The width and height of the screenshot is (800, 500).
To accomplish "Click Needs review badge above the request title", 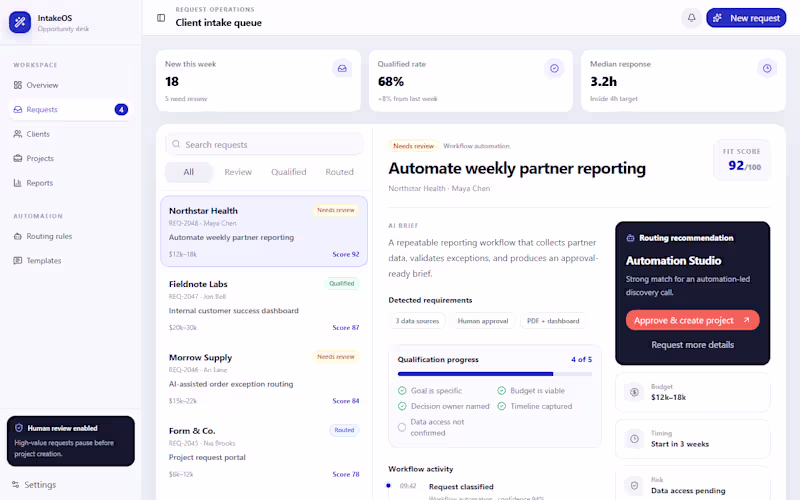I will click(413, 146).
